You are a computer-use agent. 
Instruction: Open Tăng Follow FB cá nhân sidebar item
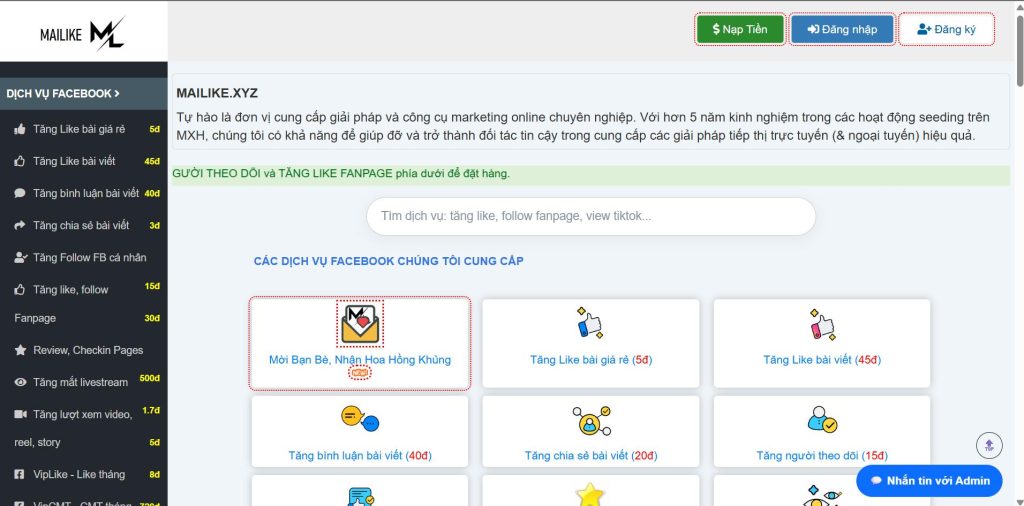[89, 257]
